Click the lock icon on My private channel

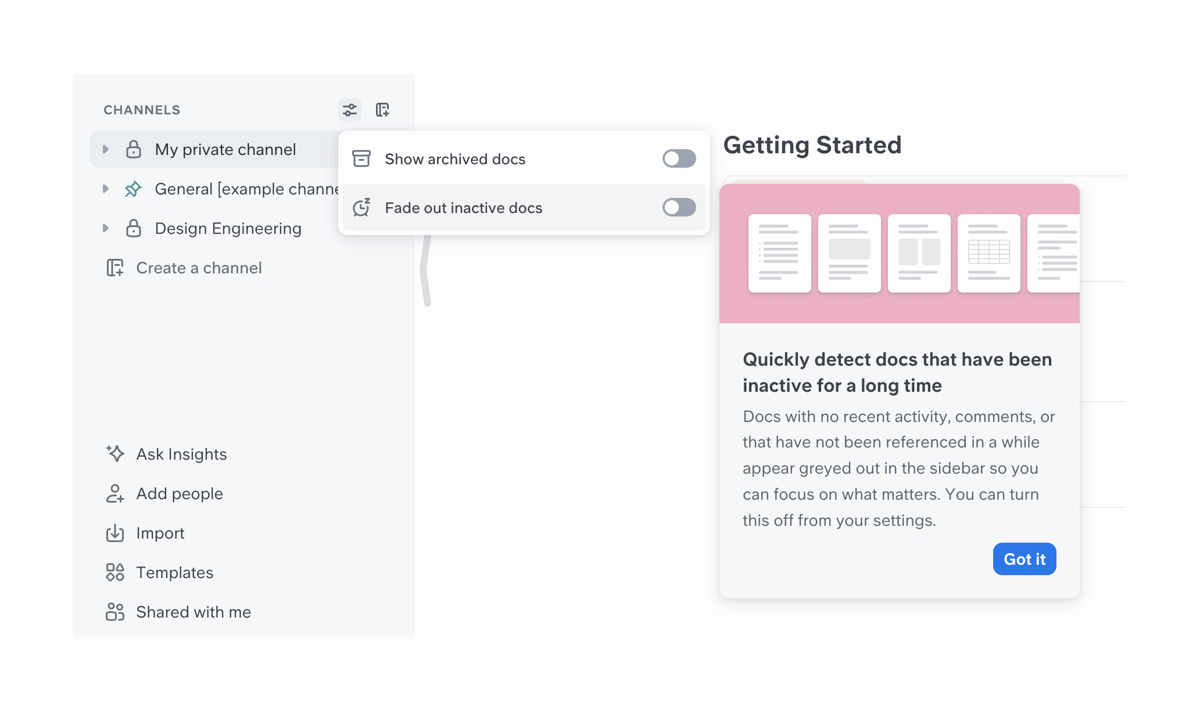[133, 148]
